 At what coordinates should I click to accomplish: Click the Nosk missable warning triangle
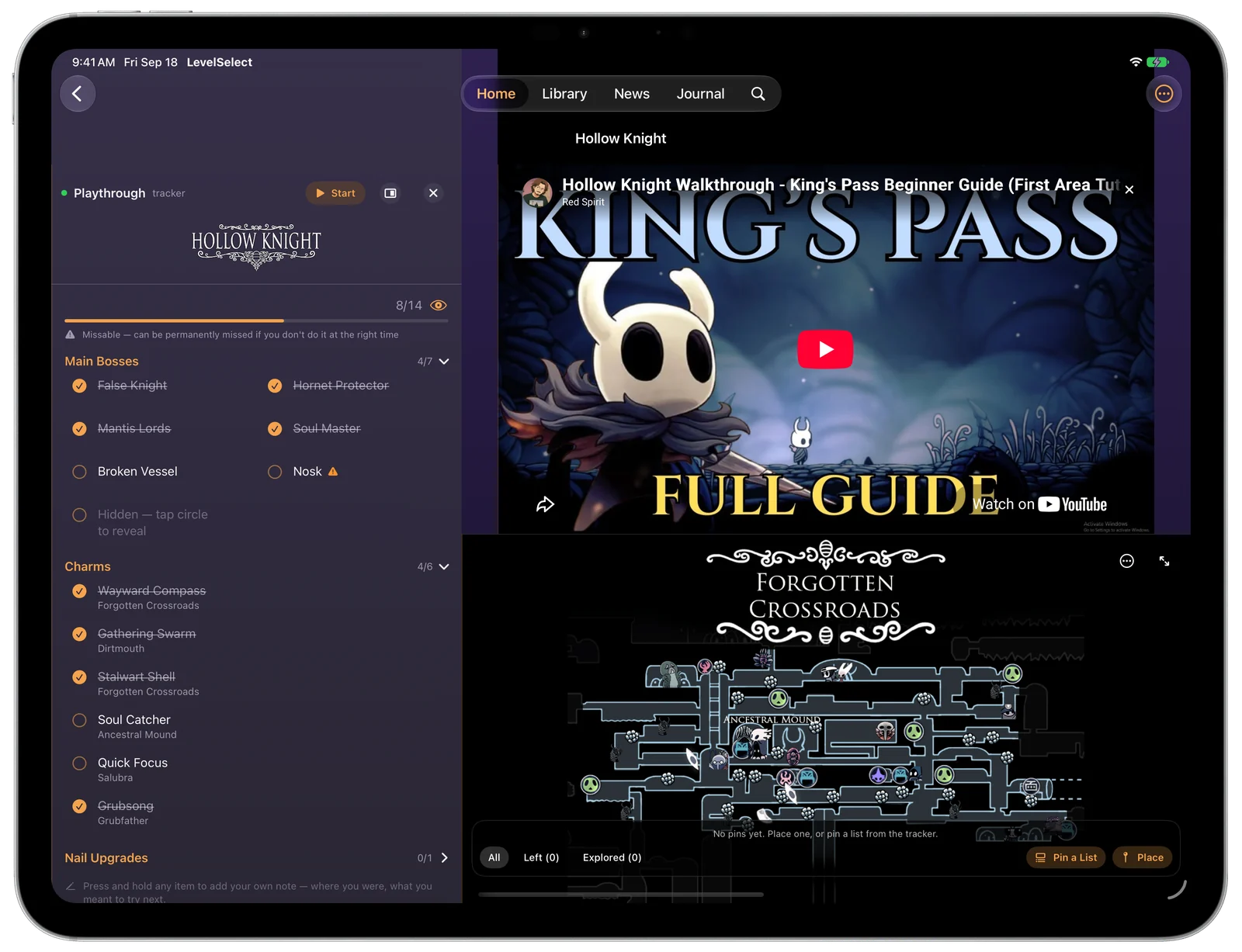point(333,472)
